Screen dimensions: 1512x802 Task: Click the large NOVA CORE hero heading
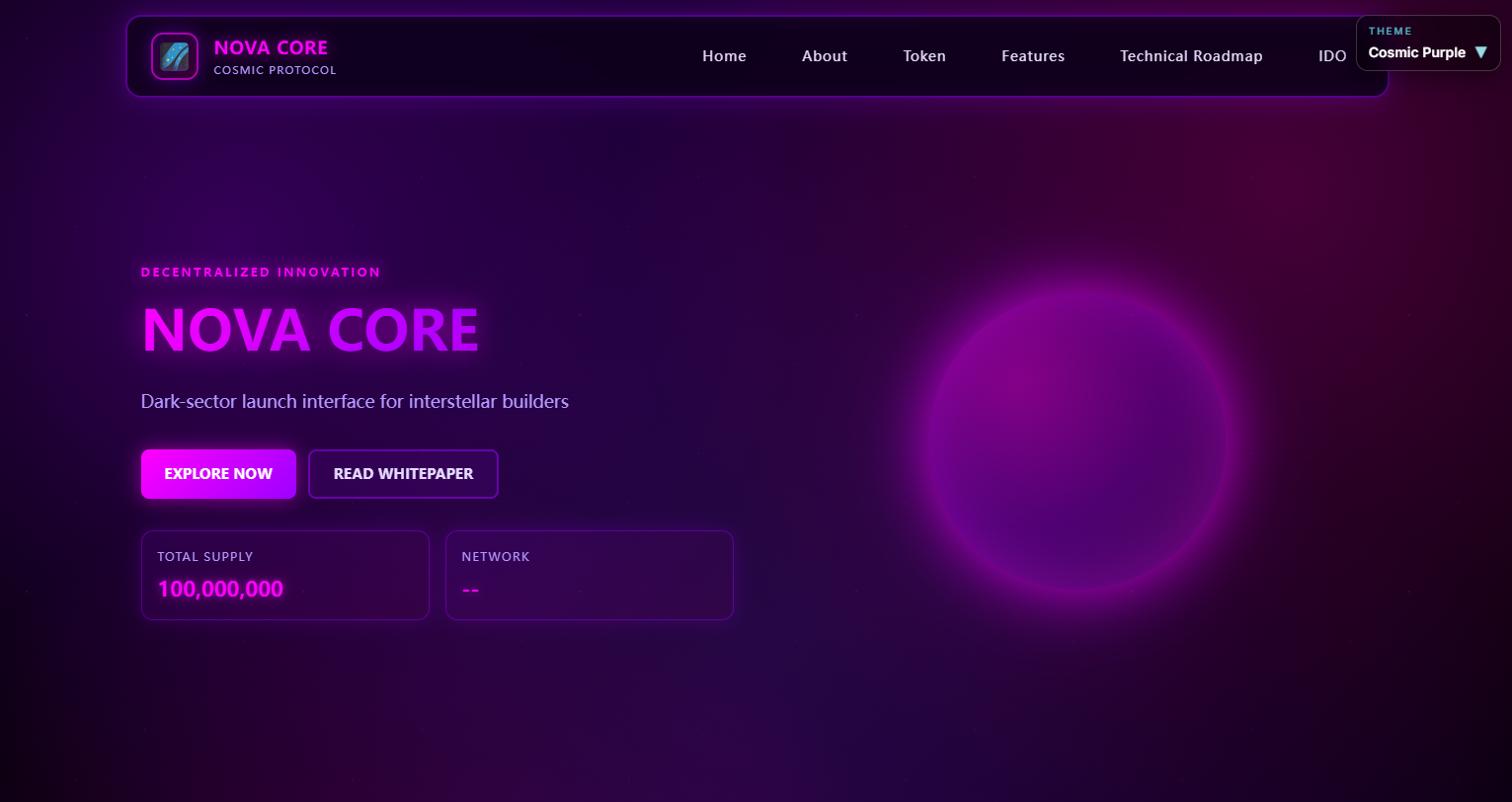click(x=310, y=329)
